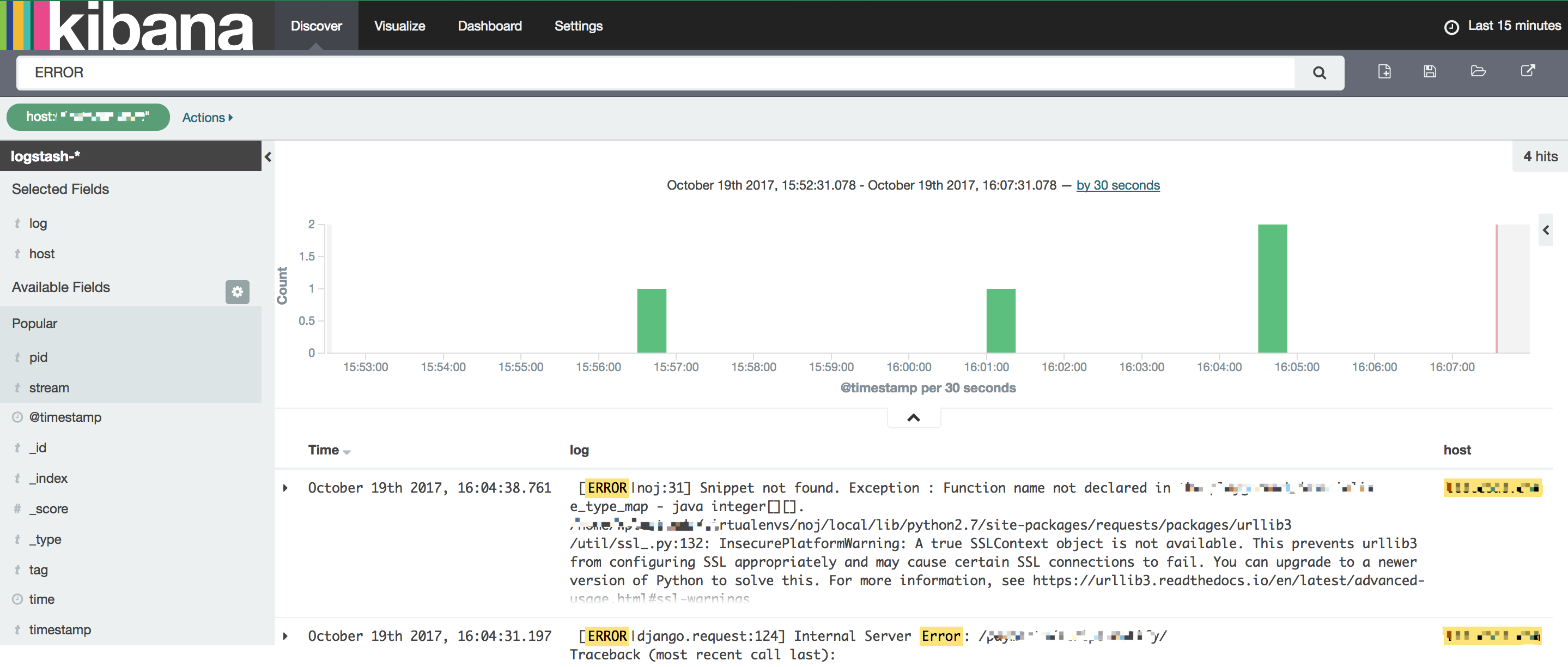
Task: Click the host value in the second row
Action: click(x=1492, y=636)
